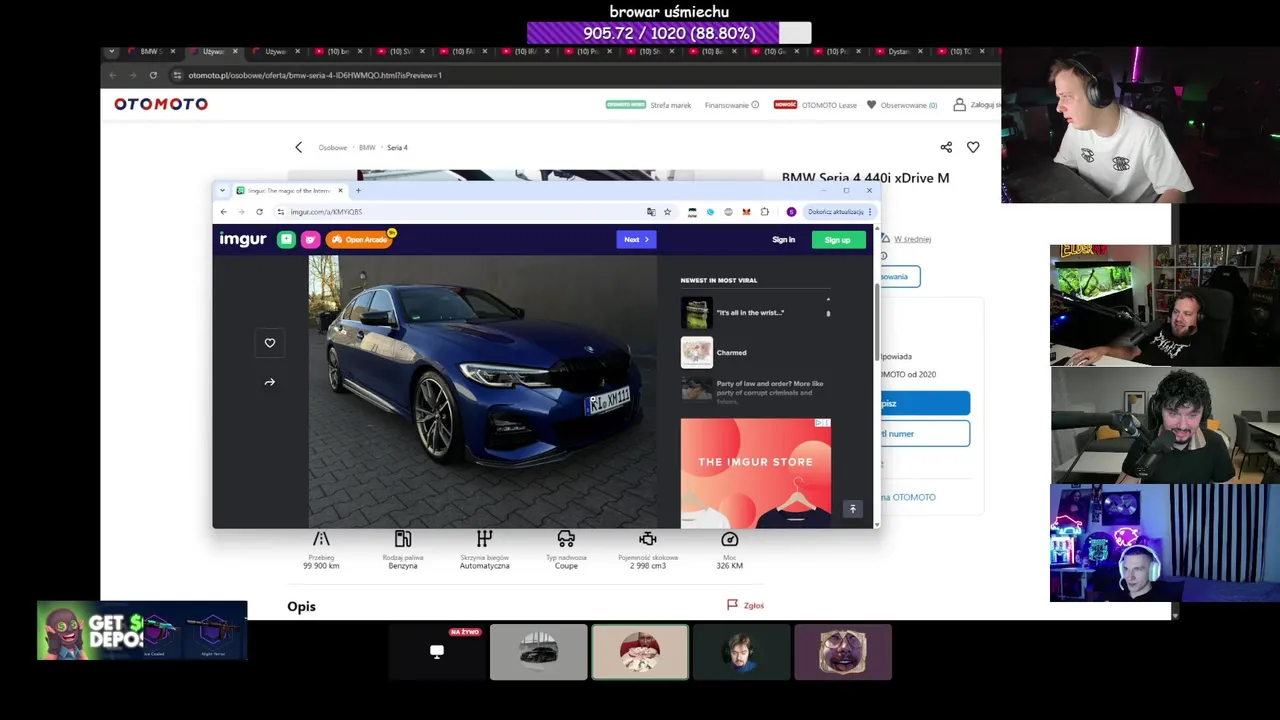This screenshot has width=1280, height=720.
Task: Open the Finansowanie menu item
Action: point(731,105)
